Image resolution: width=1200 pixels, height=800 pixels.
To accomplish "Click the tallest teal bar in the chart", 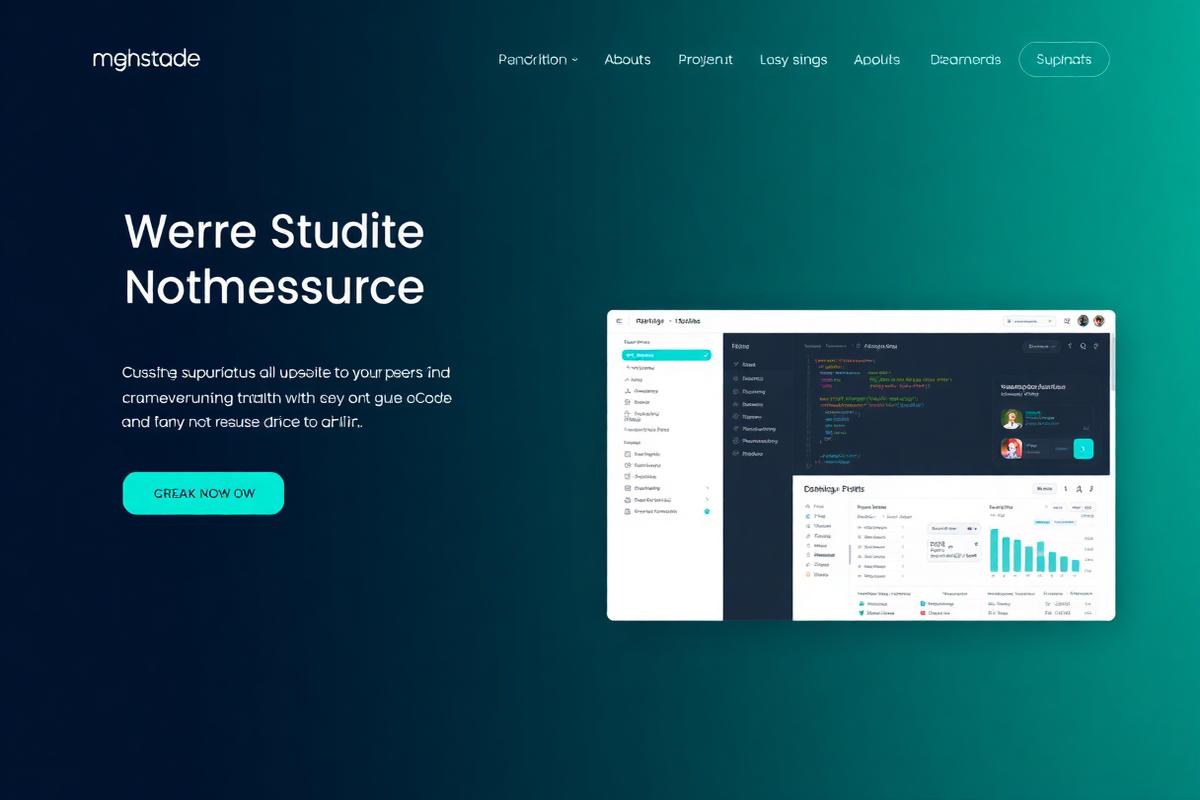I will coord(994,550).
